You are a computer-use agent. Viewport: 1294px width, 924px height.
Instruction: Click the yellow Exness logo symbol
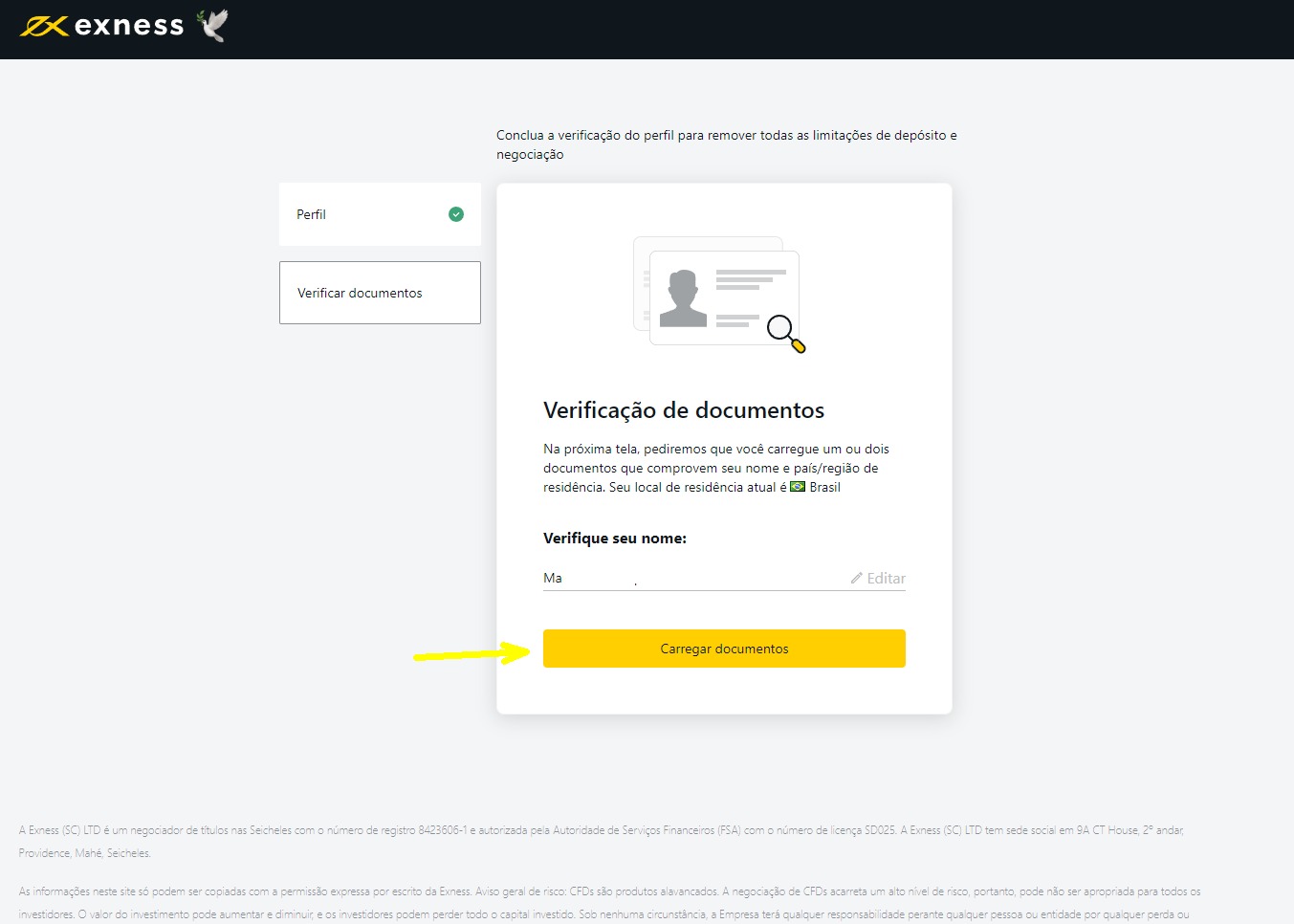click(43, 26)
